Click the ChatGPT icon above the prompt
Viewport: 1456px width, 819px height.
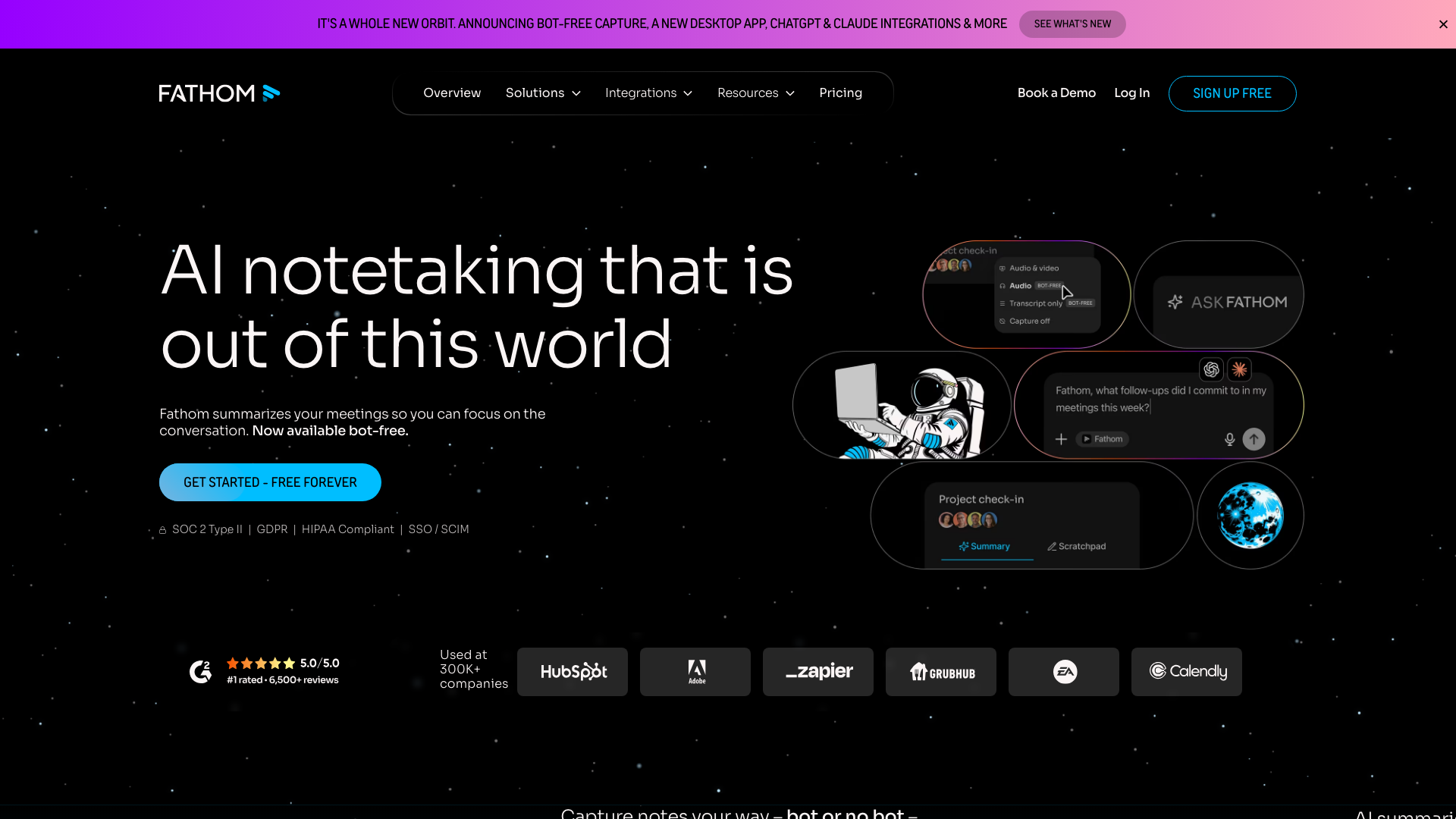[x=1211, y=369]
